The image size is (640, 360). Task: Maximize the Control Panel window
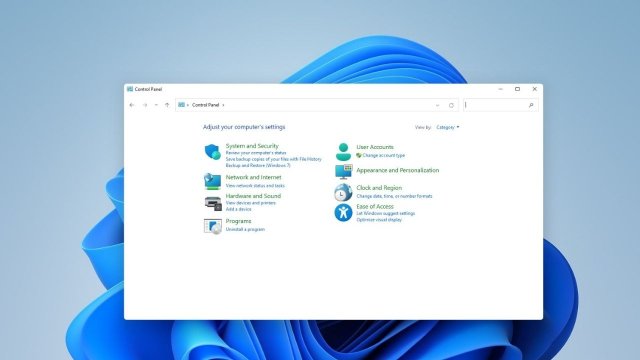(517, 89)
